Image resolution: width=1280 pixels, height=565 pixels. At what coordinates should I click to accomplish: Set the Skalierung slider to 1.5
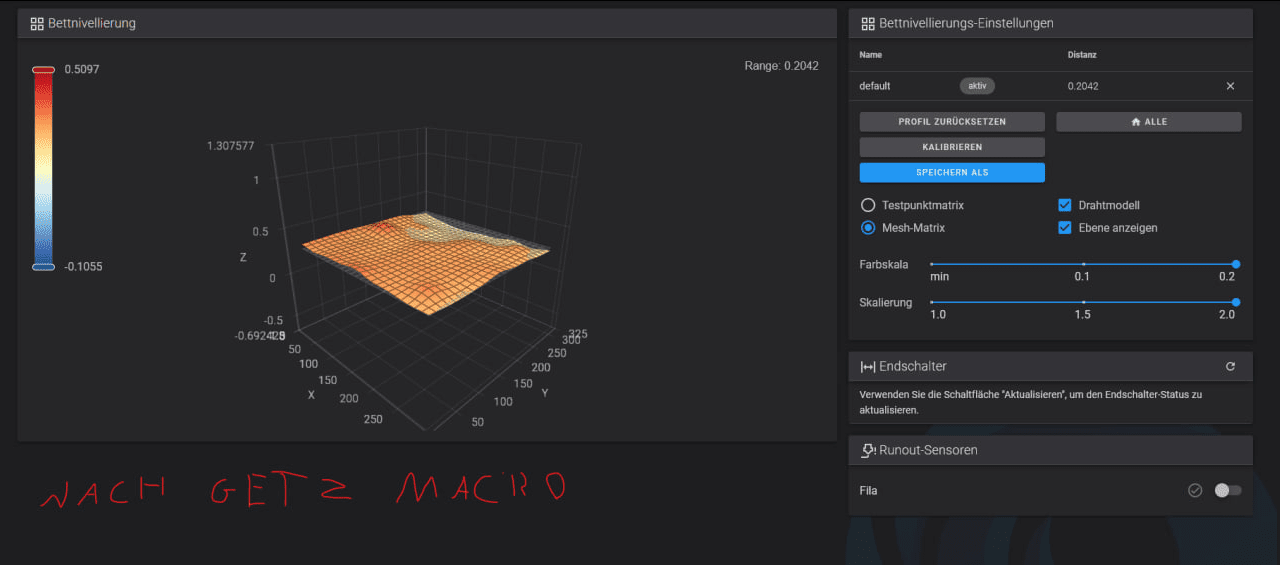point(1083,302)
